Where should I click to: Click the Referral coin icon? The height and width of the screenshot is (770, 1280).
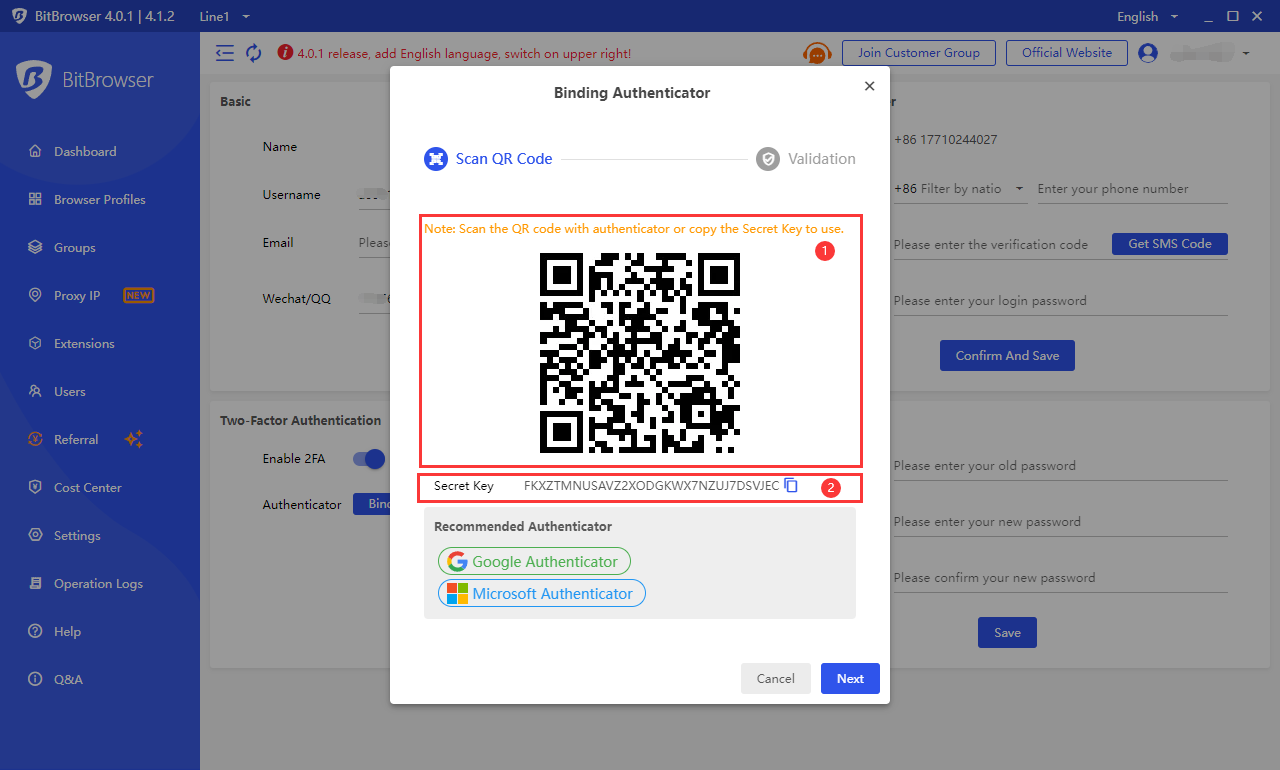coord(35,439)
